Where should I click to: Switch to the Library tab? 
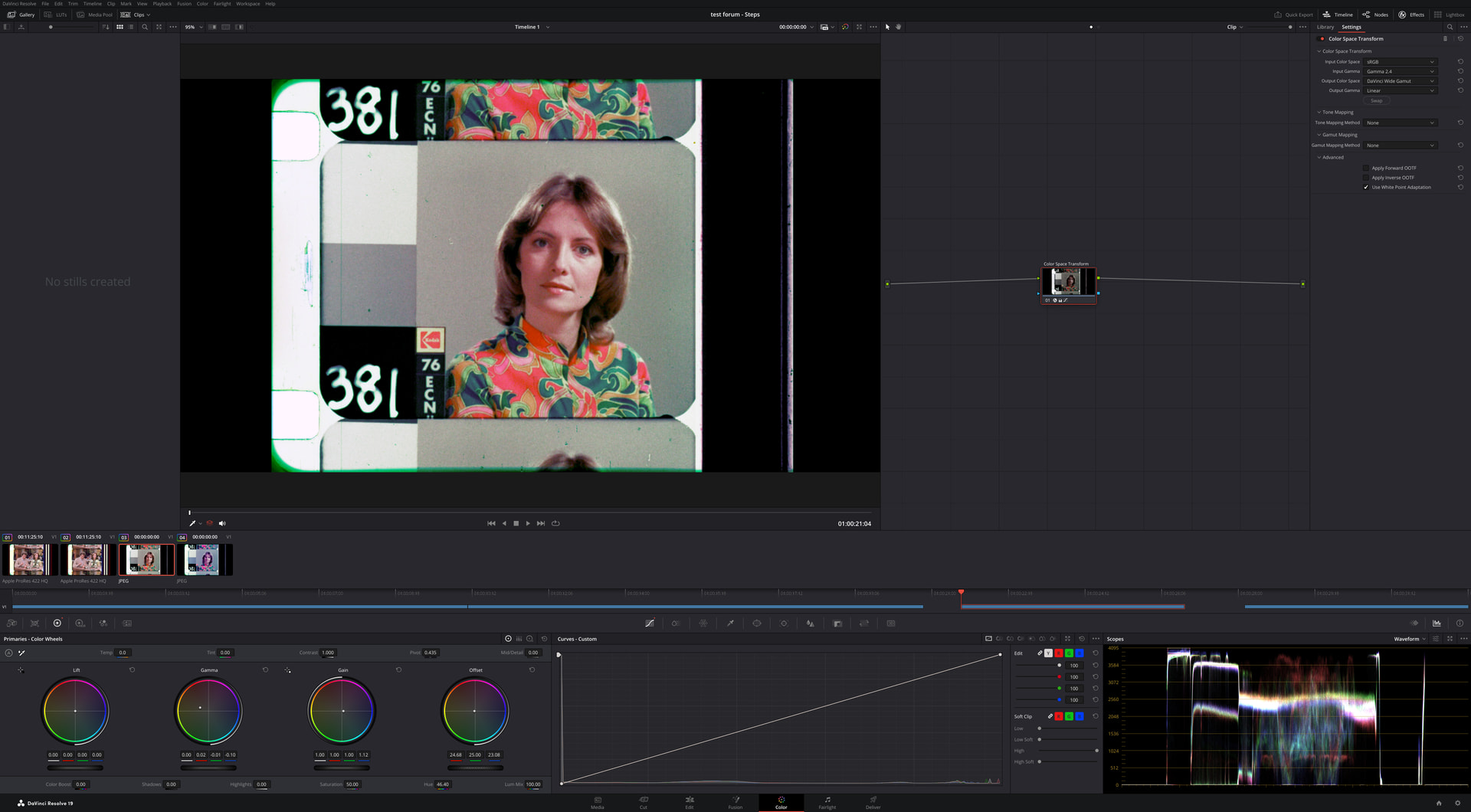click(x=1325, y=27)
